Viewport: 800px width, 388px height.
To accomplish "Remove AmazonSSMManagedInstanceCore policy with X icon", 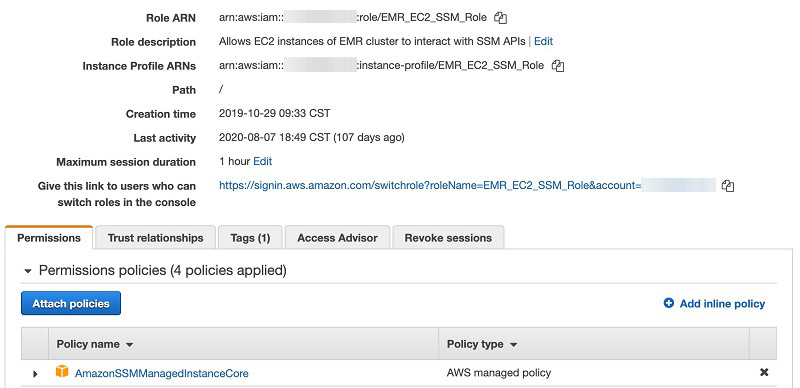I will 764,372.
